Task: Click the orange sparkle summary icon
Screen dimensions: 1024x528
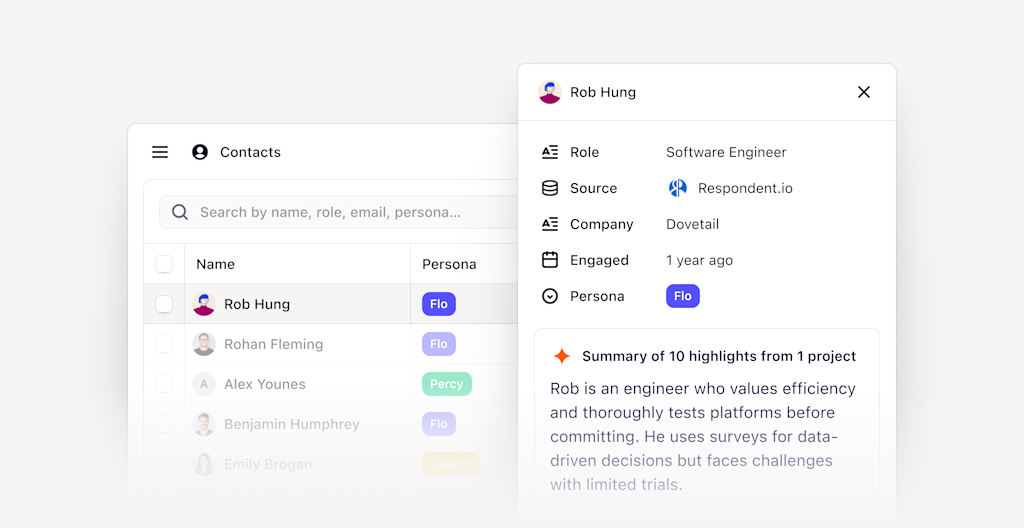Action: pyautogui.click(x=562, y=356)
